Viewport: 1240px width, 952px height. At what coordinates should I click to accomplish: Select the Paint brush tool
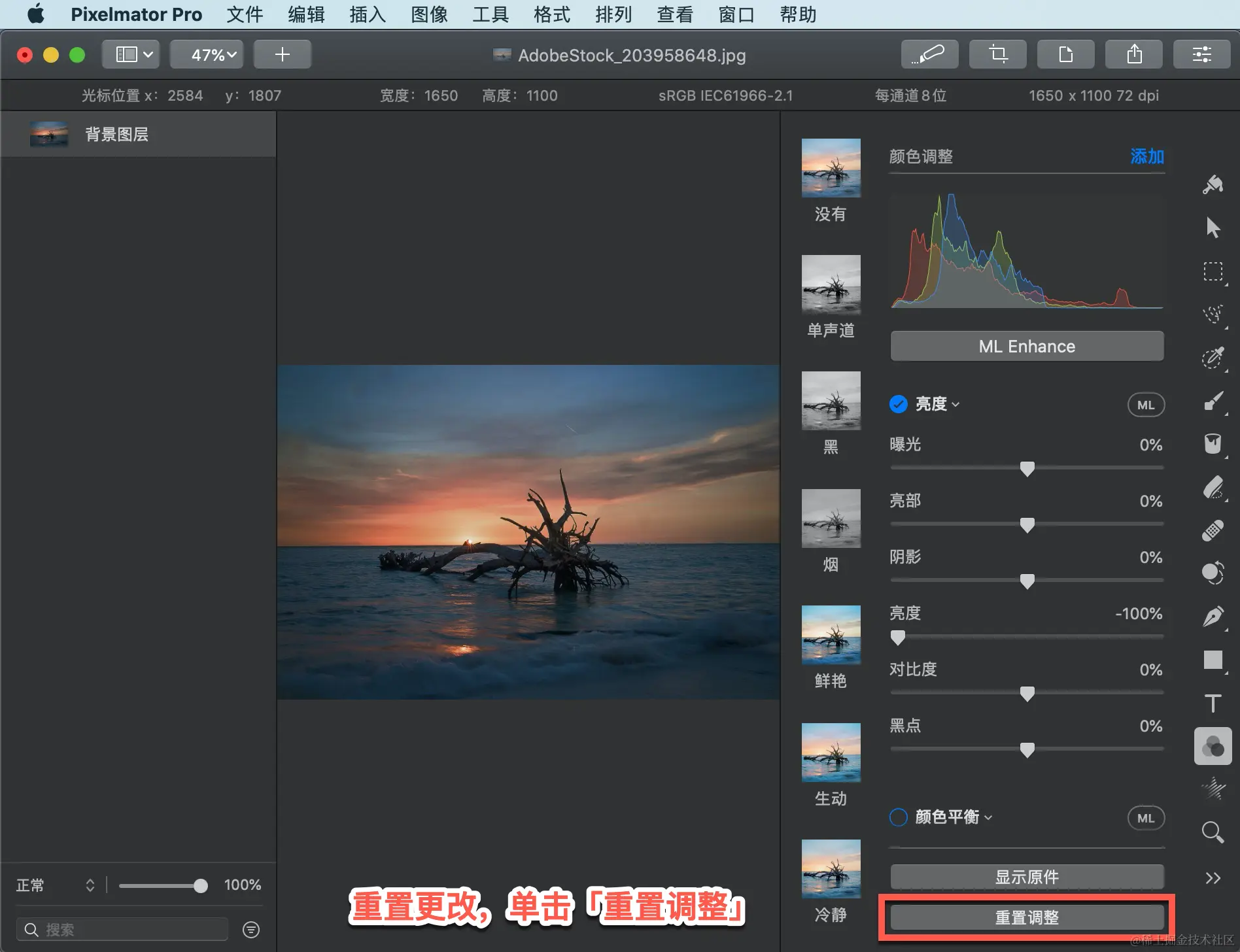tap(1213, 400)
